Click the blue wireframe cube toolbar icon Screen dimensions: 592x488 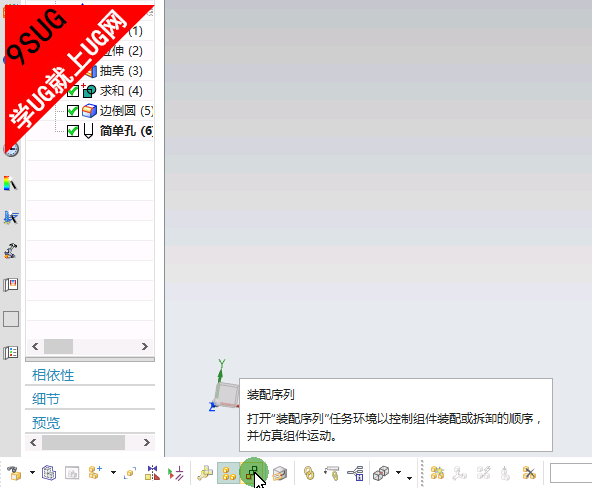click(49, 473)
